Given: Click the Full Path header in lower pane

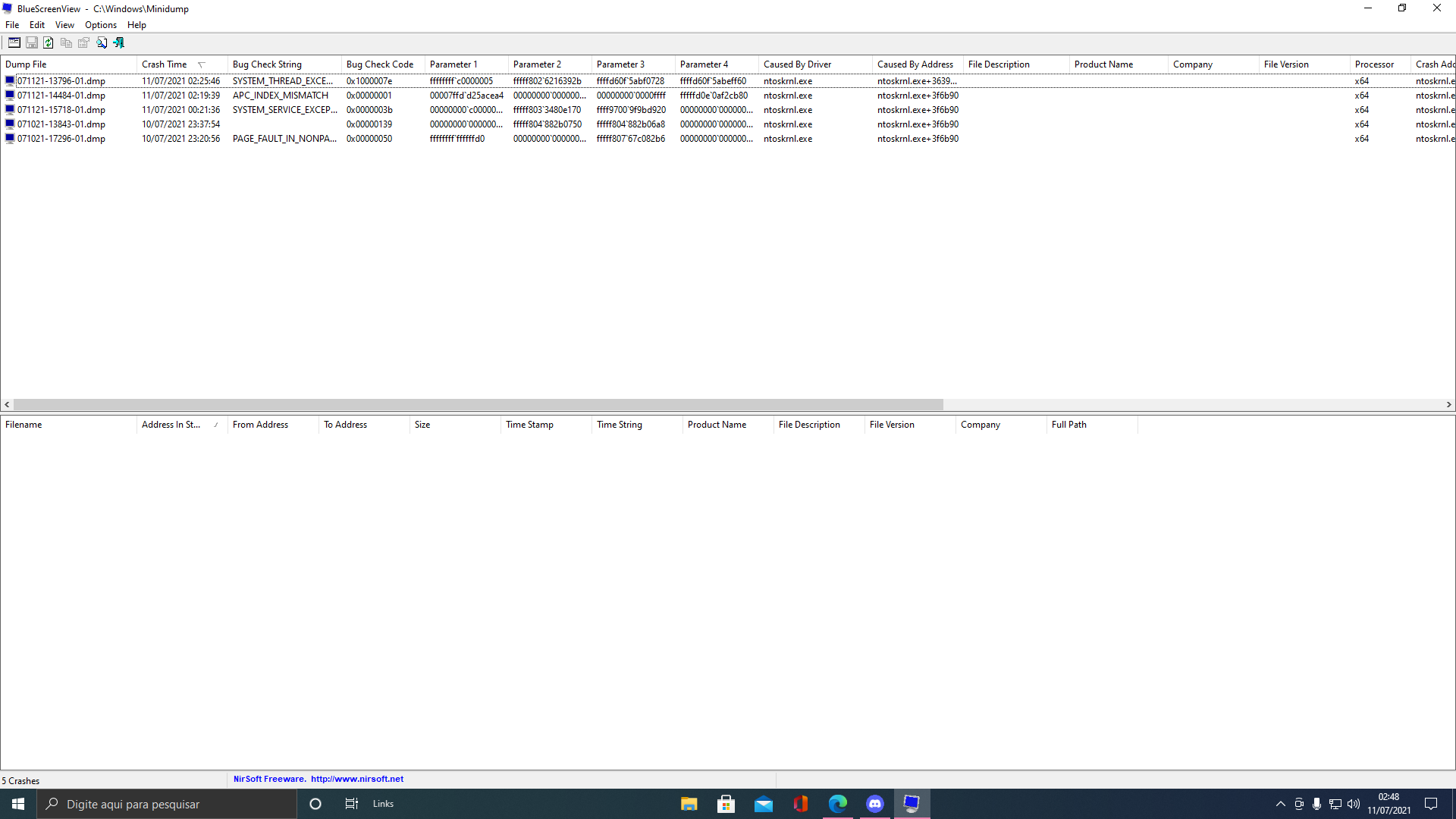Looking at the screenshot, I should (1092, 425).
